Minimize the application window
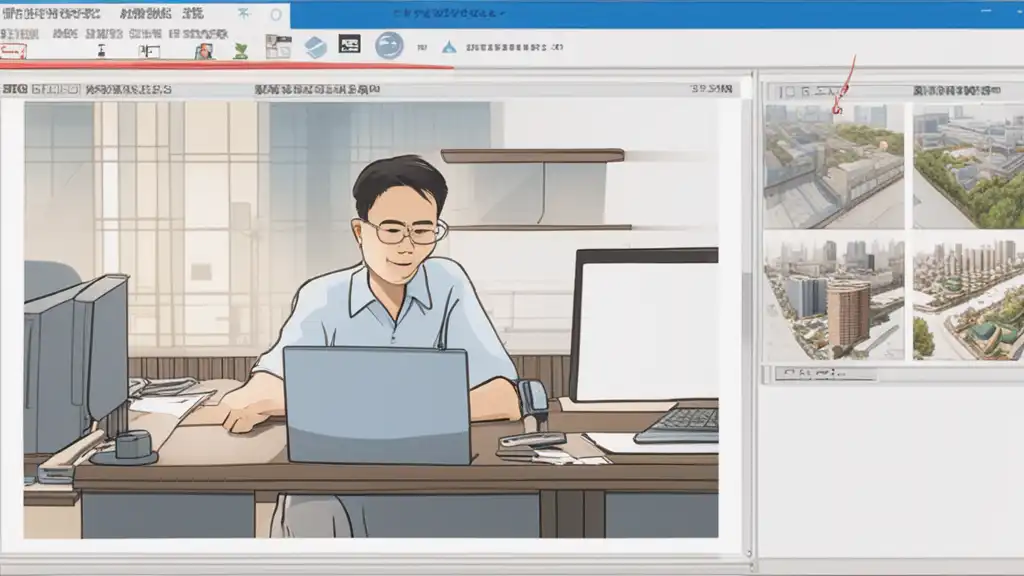 [x=986, y=11]
